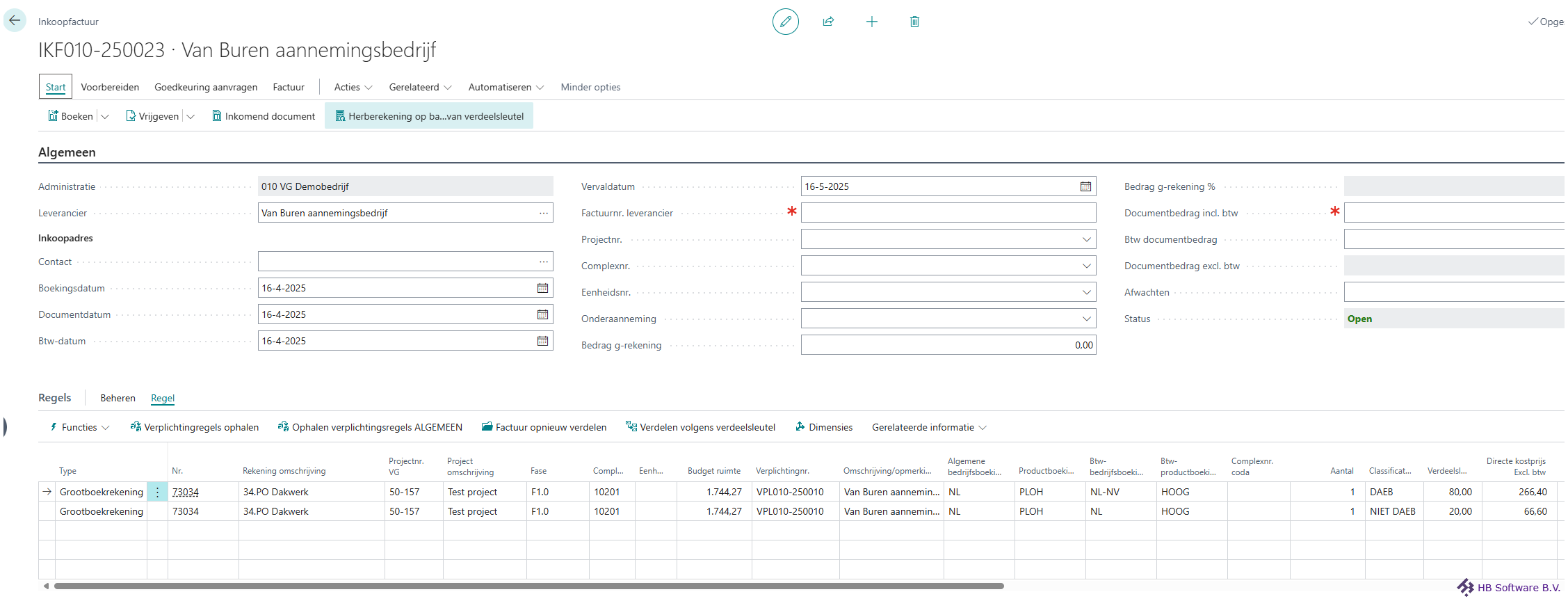Click Factuur opnieuw verdelen
This screenshot has width=1568, height=601.
pos(544,427)
